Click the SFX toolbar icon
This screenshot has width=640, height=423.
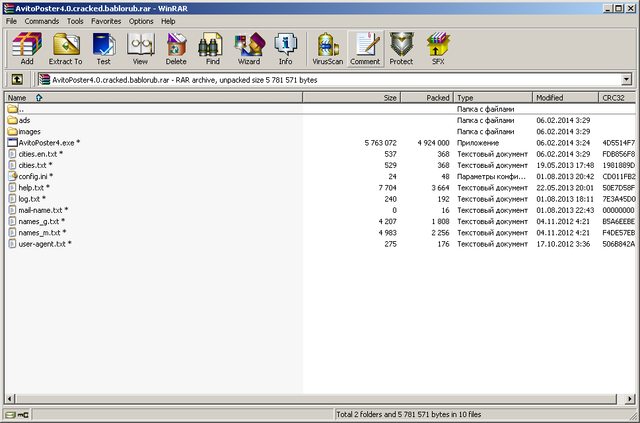click(438, 49)
